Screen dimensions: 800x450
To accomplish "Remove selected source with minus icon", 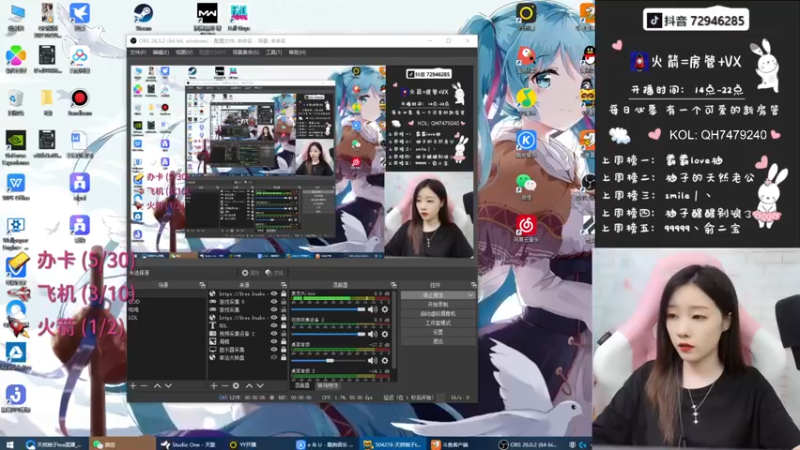I will coord(224,386).
